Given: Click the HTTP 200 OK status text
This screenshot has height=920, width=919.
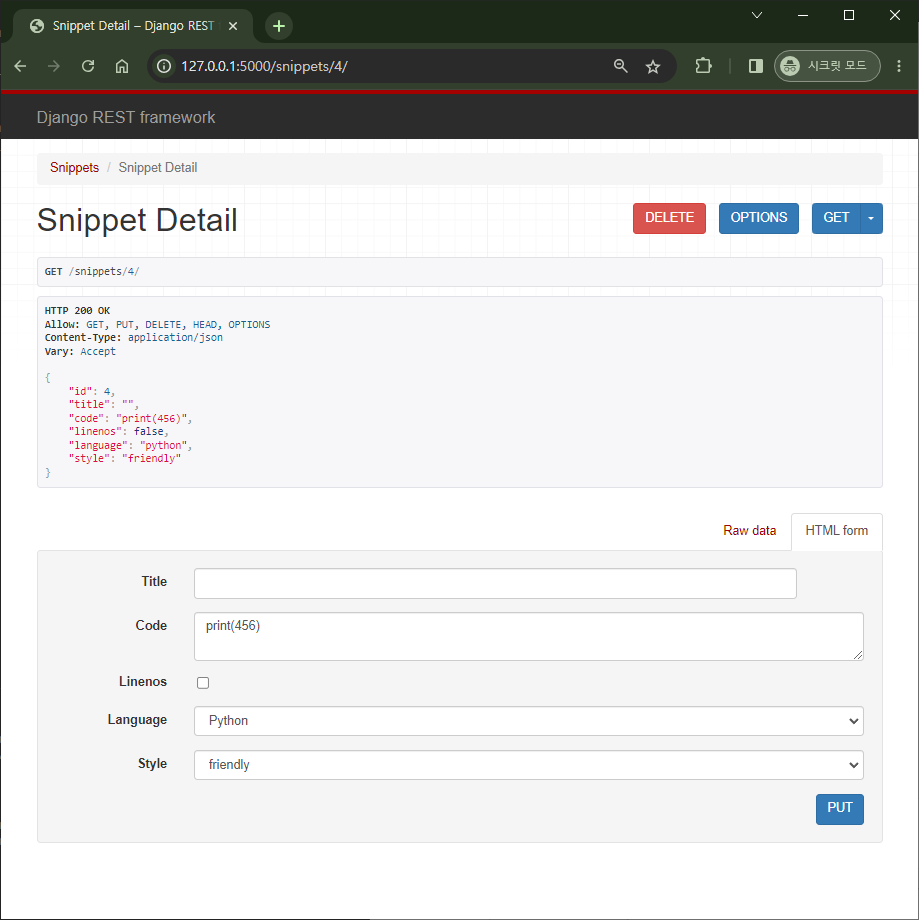Looking at the screenshot, I should pyautogui.click(x=77, y=310).
